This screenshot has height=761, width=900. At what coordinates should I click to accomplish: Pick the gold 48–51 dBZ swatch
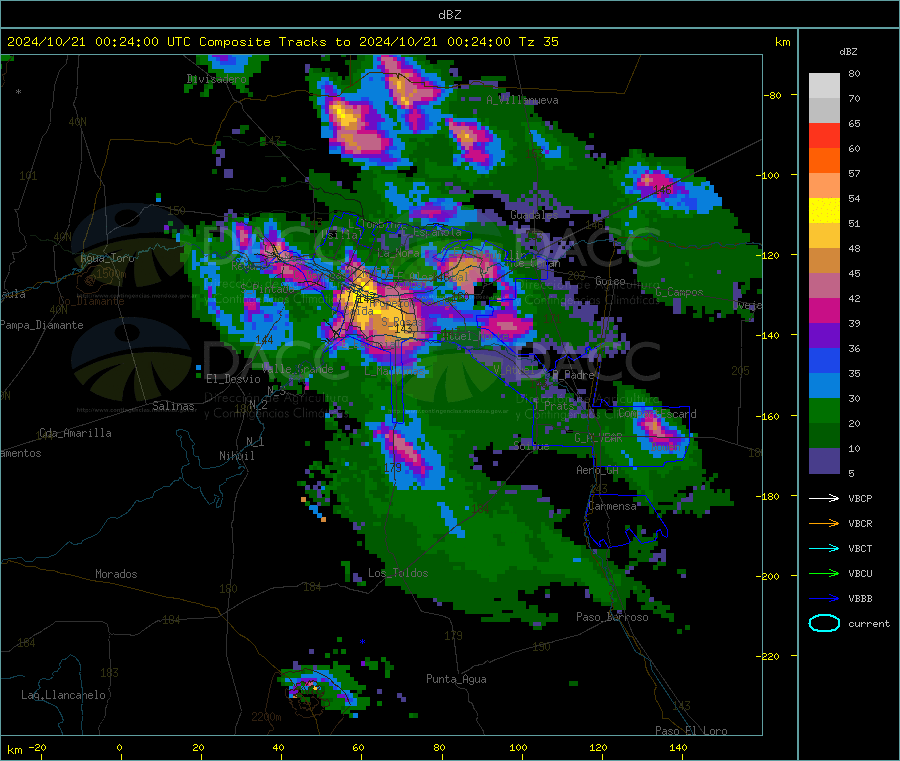pyautogui.click(x=824, y=236)
